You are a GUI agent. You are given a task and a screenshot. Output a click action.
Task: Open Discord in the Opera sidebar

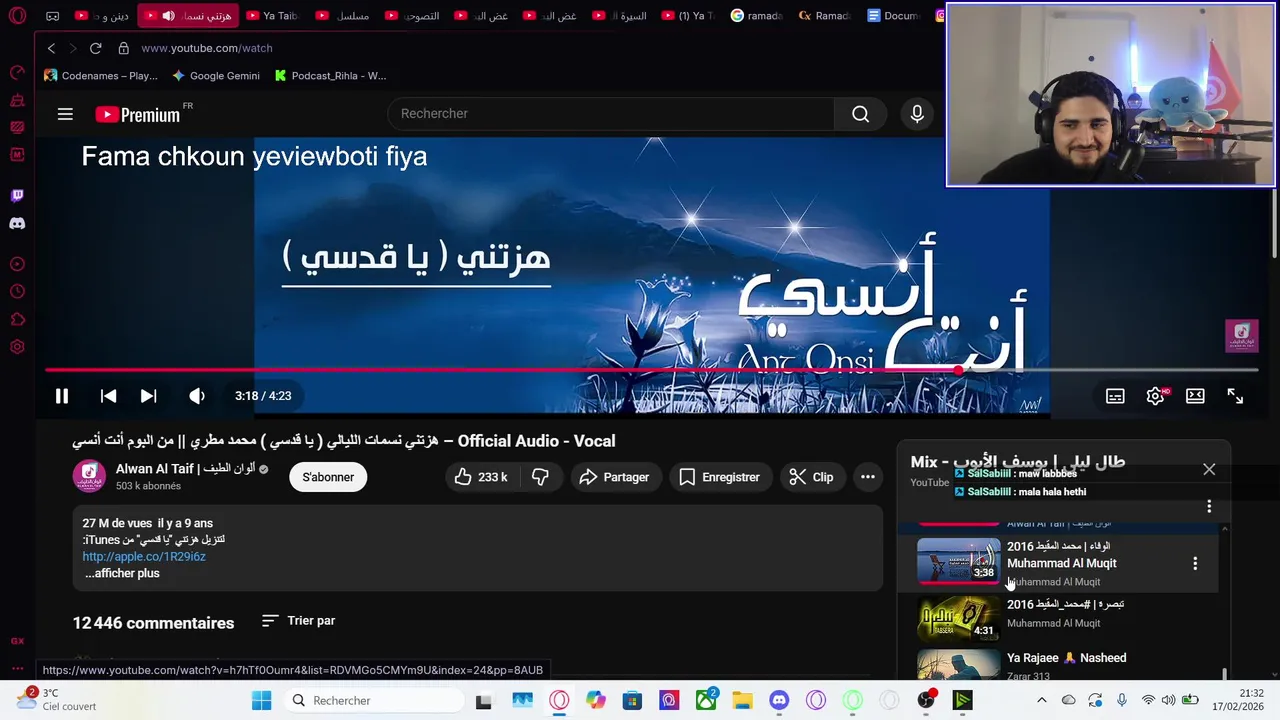click(17, 224)
